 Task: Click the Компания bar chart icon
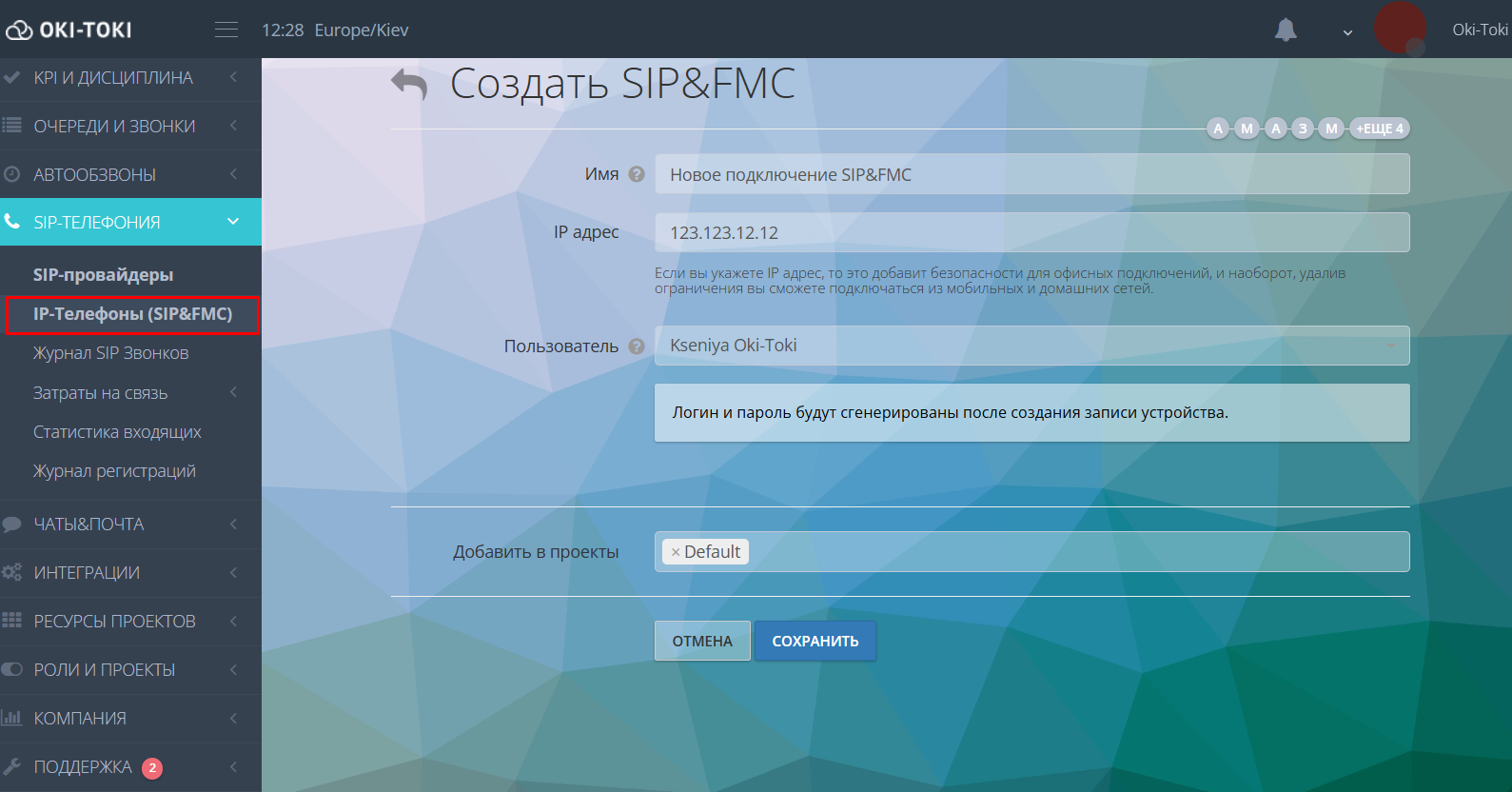[x=12, y=718]
